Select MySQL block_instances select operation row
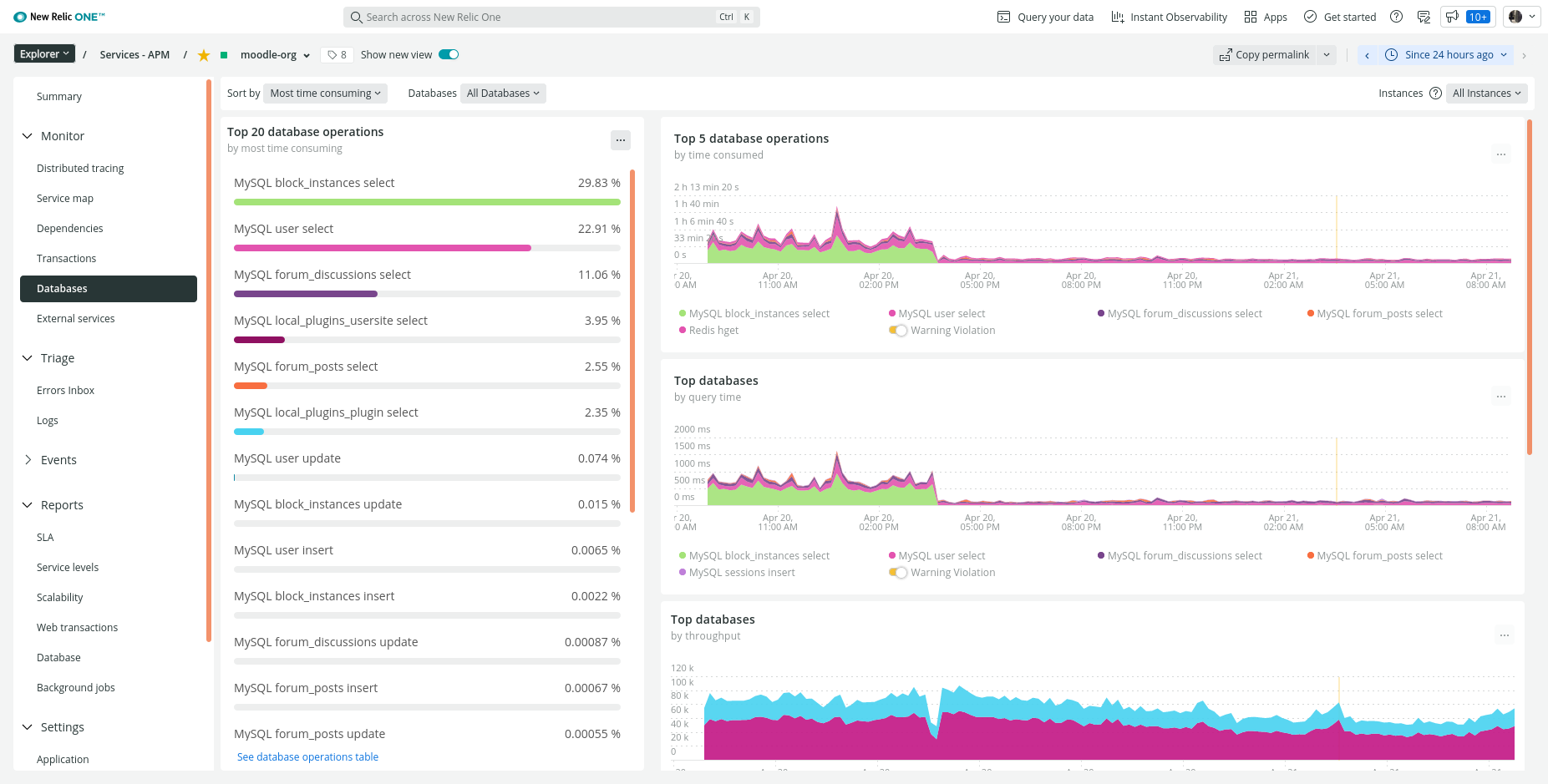This screenshot has width=1548, height=784. (427, 190)
